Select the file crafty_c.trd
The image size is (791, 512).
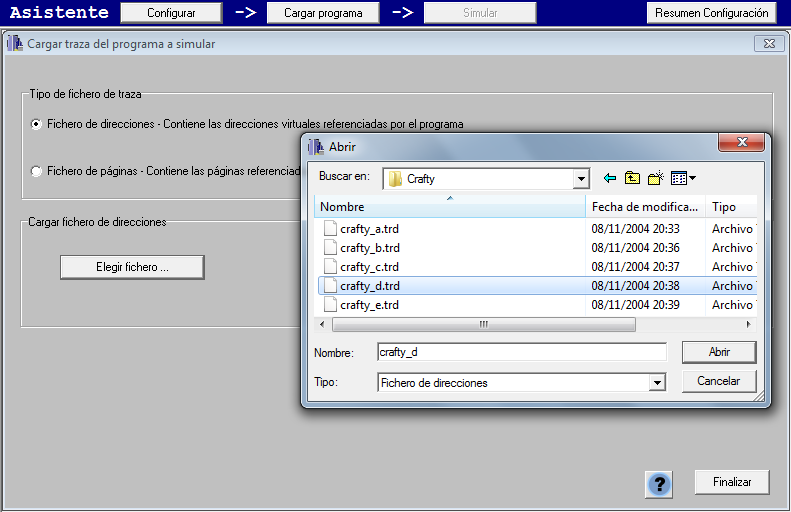click(369, 267)
